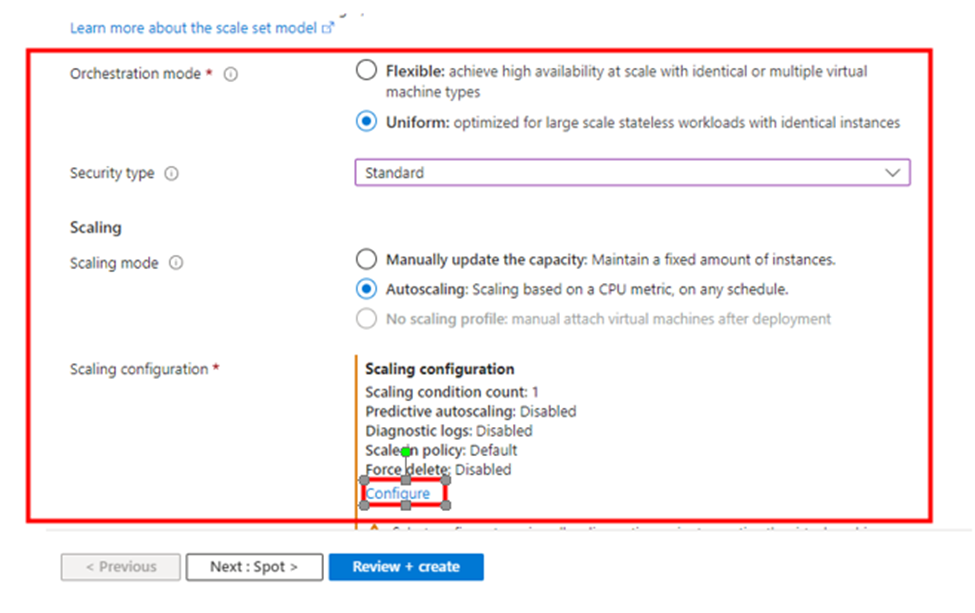Click the greyed-out Previous button
975x613 pixels.
[120, 567]
